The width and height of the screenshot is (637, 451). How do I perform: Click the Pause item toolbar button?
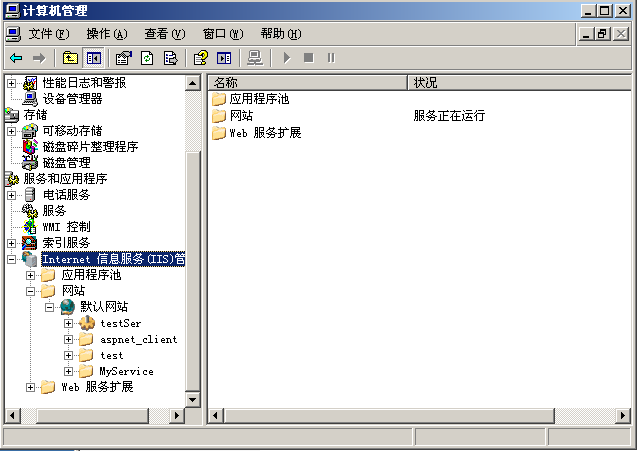pyautogui.click(x=331, y=58)
